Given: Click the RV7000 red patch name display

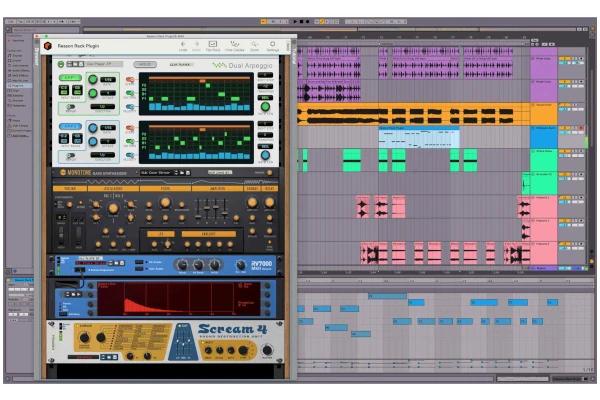Looking at the screenshot, I should 91,263.
